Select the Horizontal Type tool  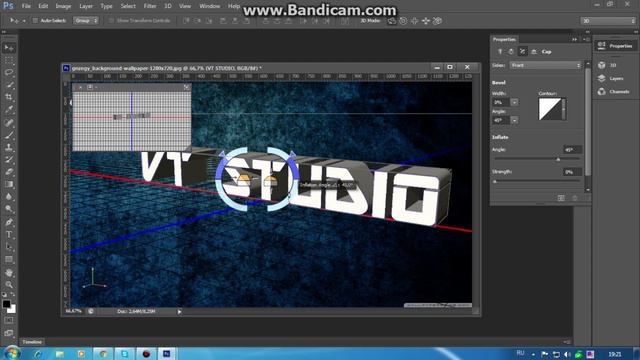tap(9, 235)
